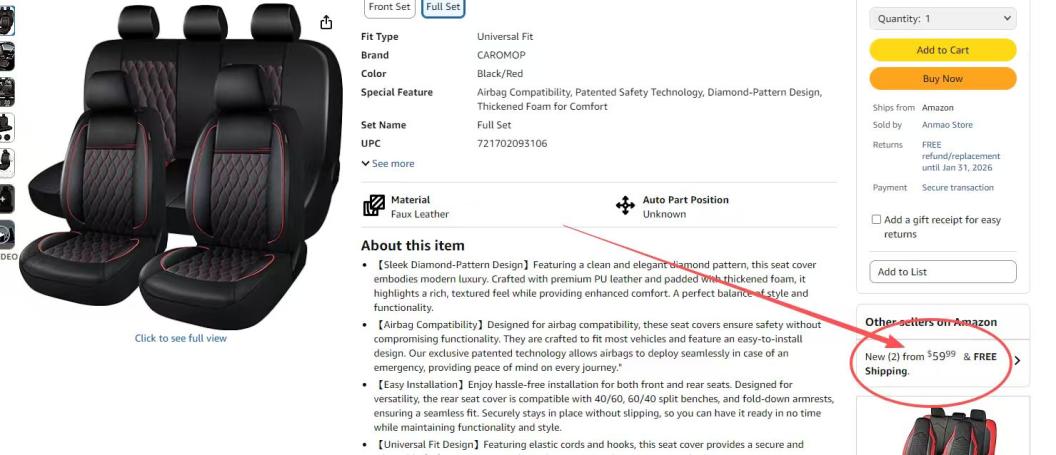Choose the Full Set option

(443, 7)
